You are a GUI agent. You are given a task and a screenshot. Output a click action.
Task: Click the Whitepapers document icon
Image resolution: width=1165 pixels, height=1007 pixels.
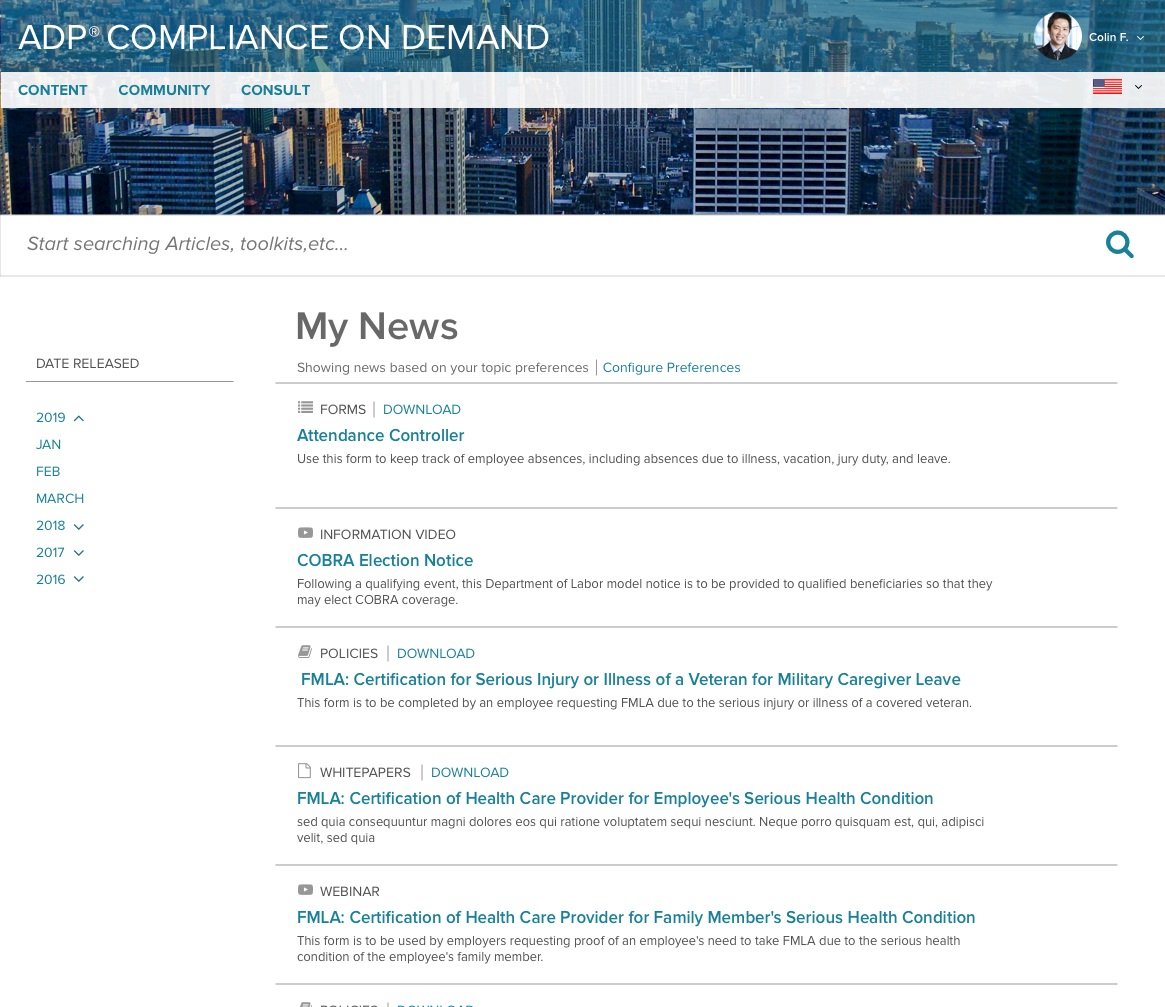coord(304,771)
